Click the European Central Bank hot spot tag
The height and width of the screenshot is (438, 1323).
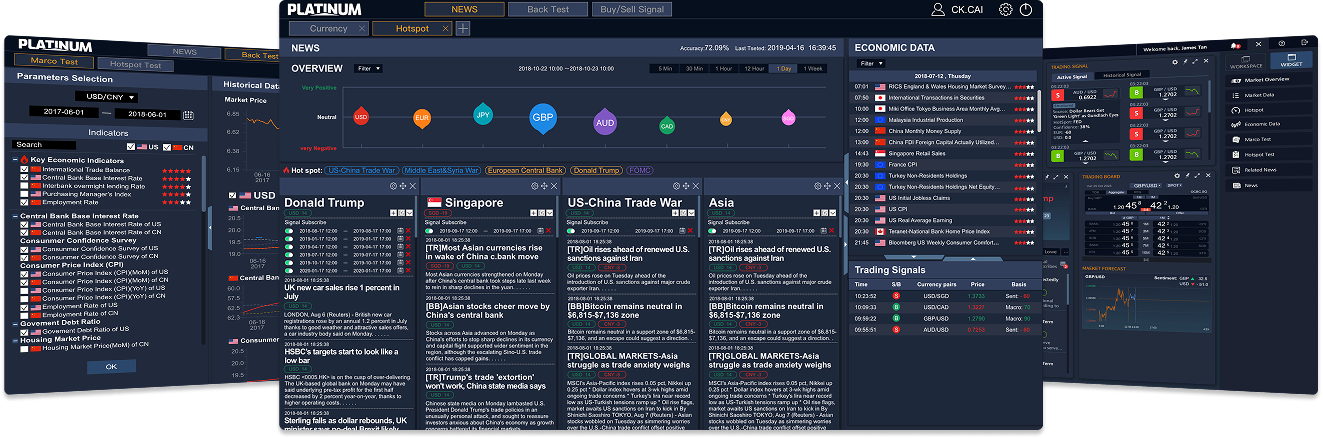525,171
